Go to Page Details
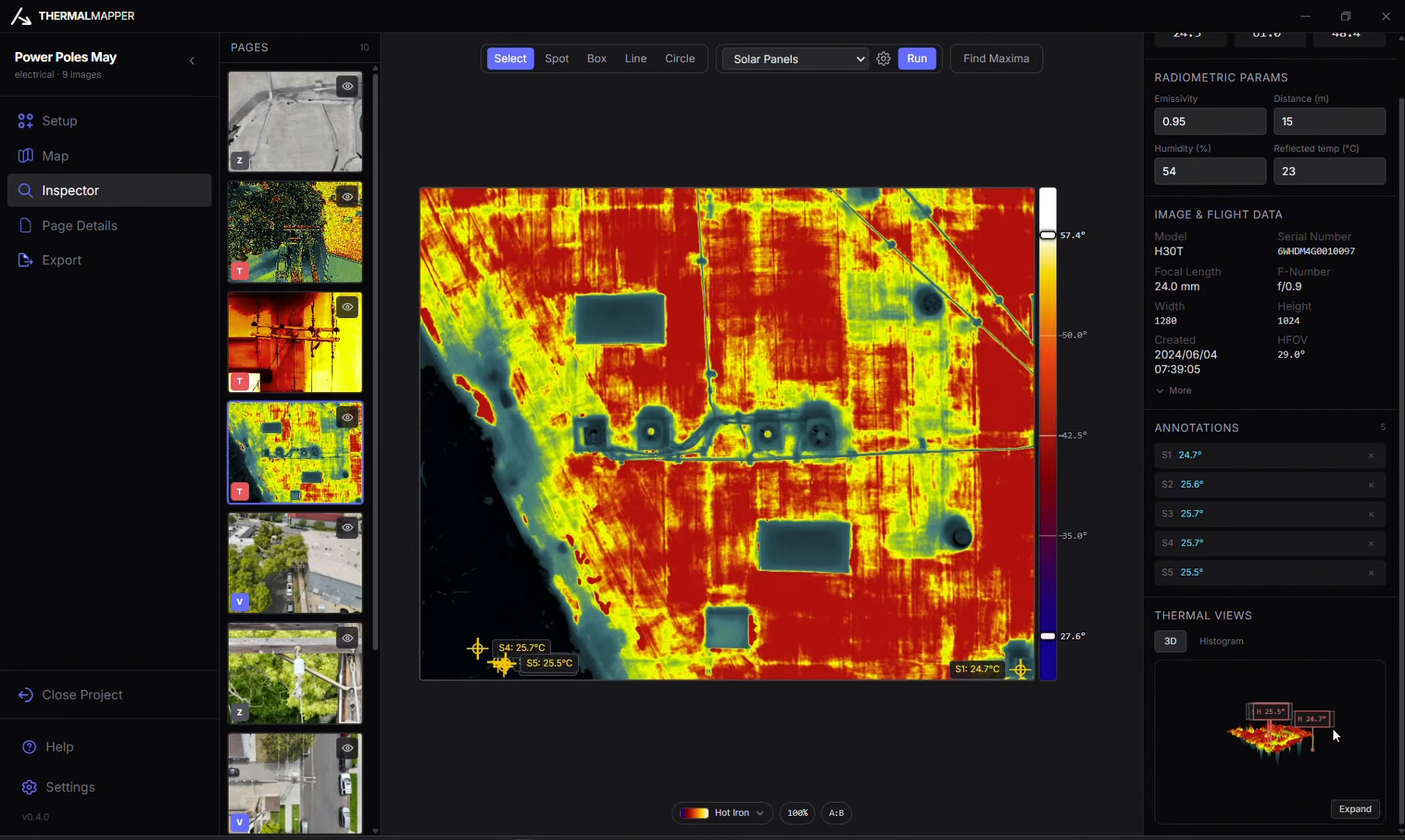The image size is (1405, 840). (109, 226)
